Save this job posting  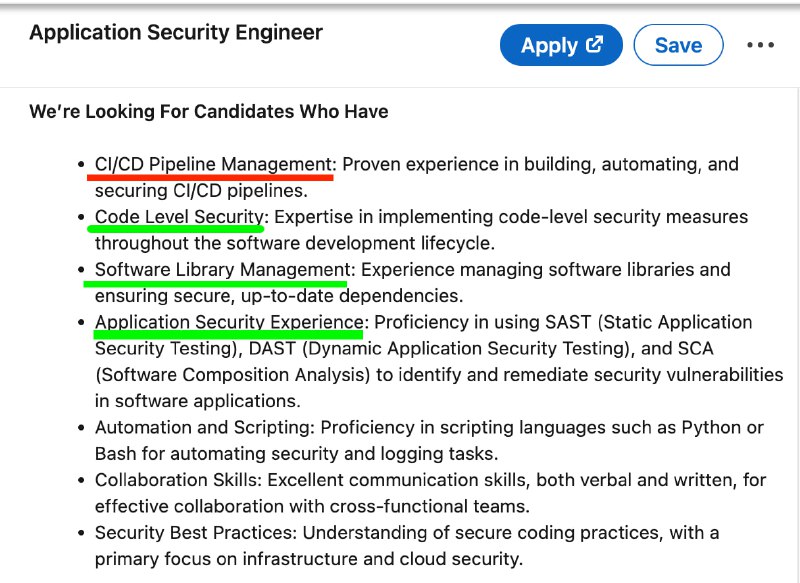[x=678, y=45]
